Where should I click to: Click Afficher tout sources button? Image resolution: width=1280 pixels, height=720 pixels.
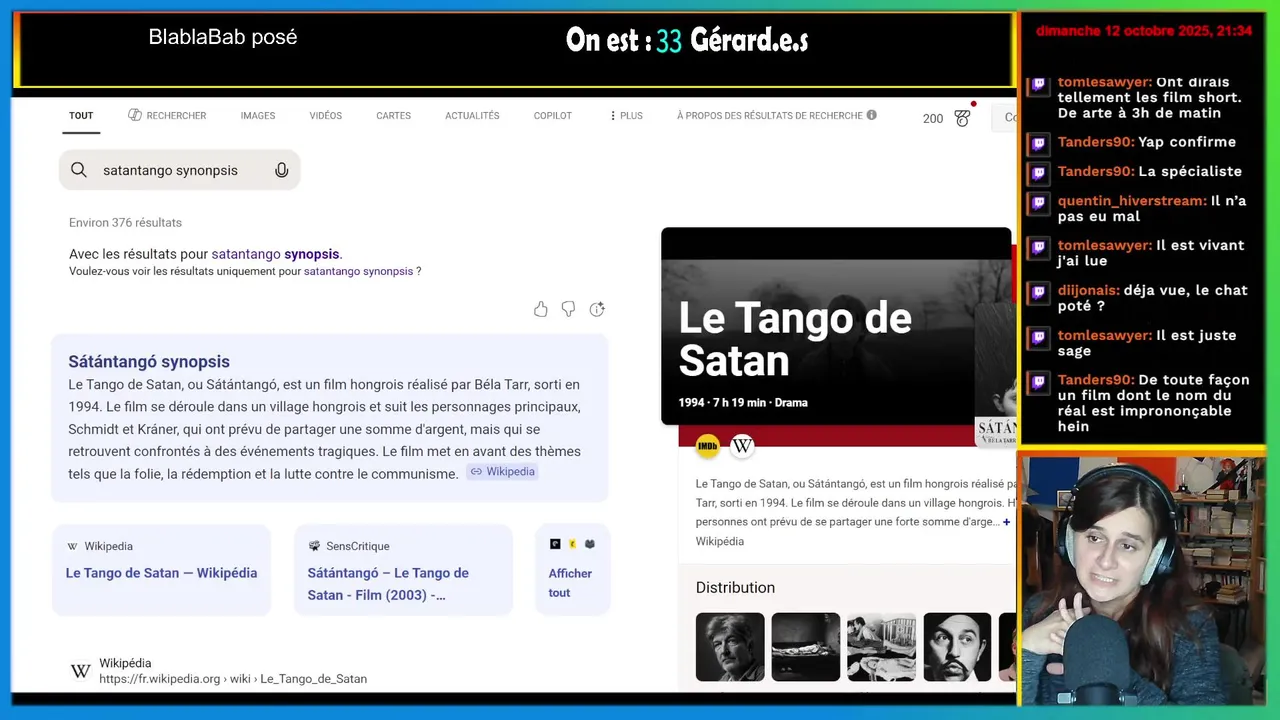pos(572,570)
